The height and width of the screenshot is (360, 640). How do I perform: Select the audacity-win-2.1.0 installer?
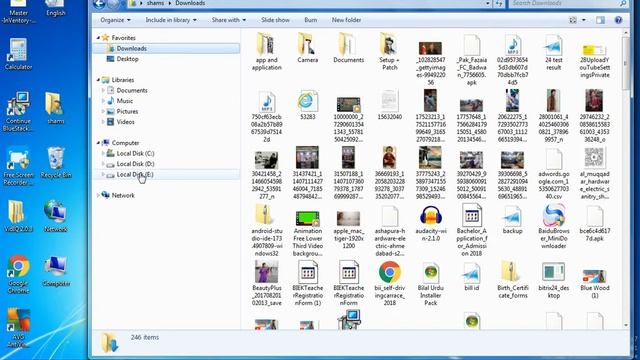430,223
